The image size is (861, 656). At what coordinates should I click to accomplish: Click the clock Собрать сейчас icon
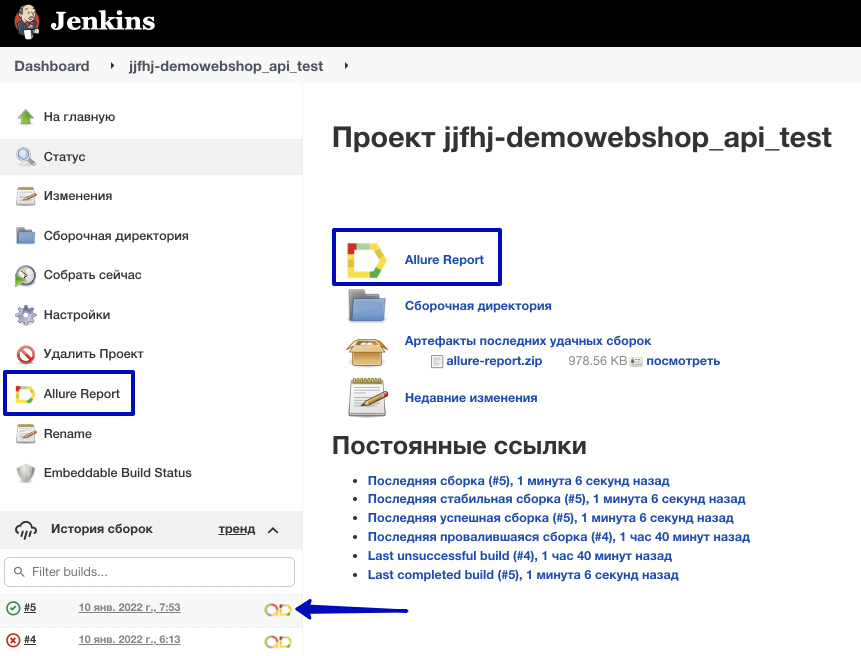tap(25, 276)
